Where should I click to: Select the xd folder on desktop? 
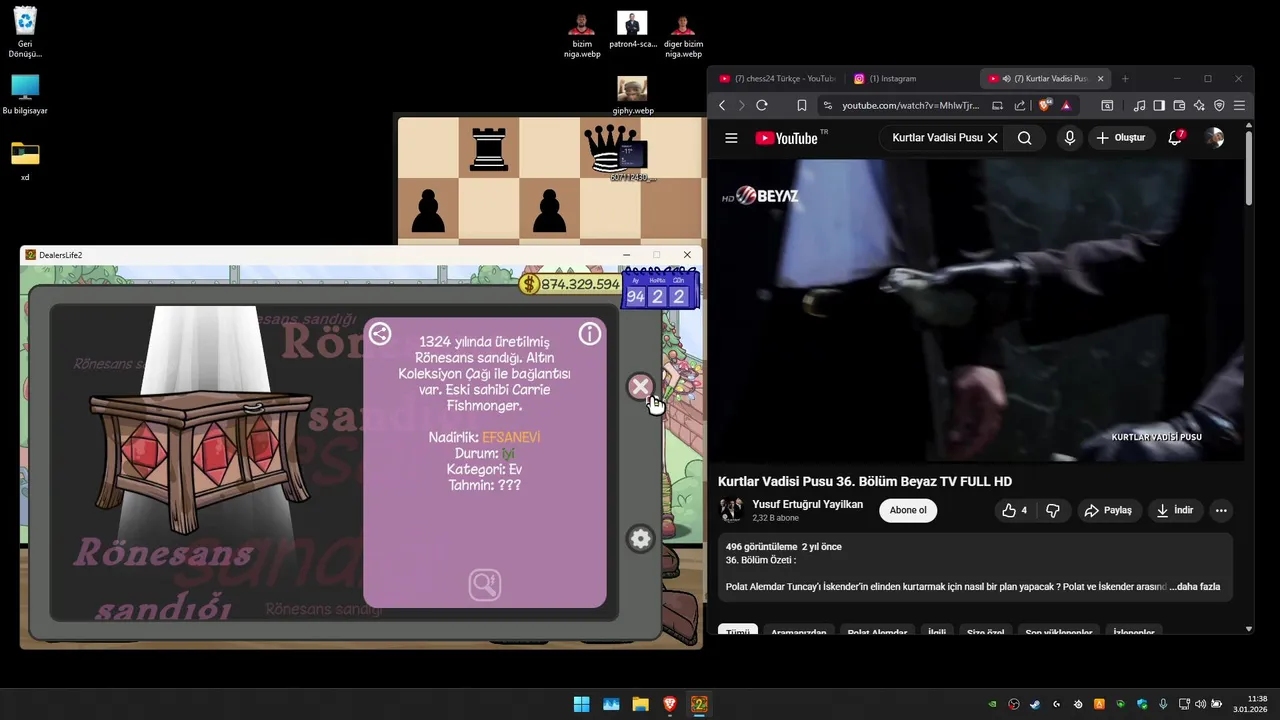coord(25,160)
